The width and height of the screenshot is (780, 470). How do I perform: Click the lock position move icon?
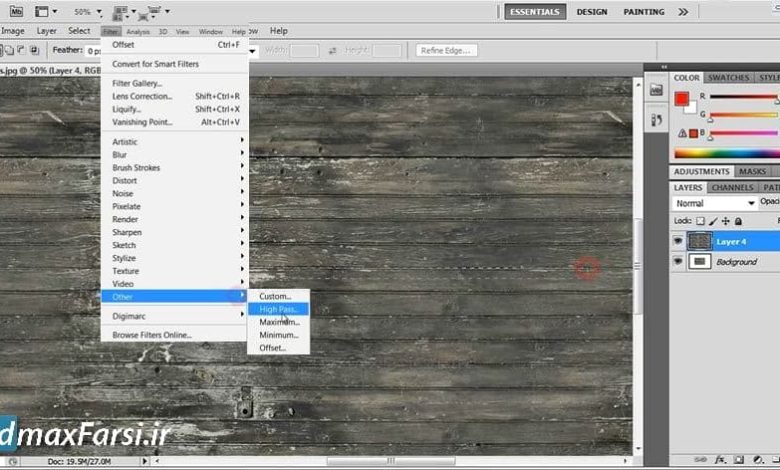click(x=725, y=220)
